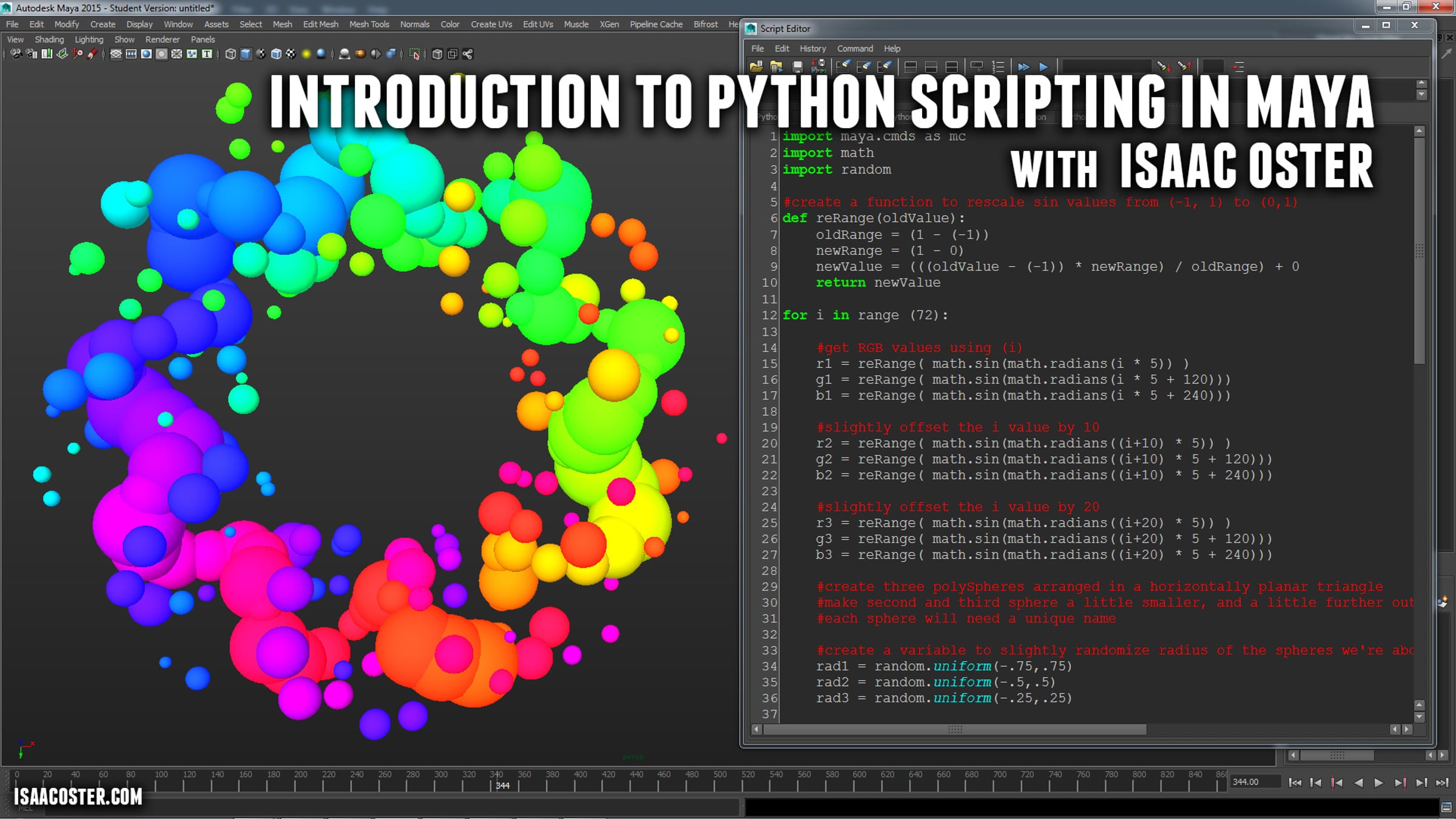
Task: Toggle Echo All Commands in Script Editor
Action: [977, 67]
